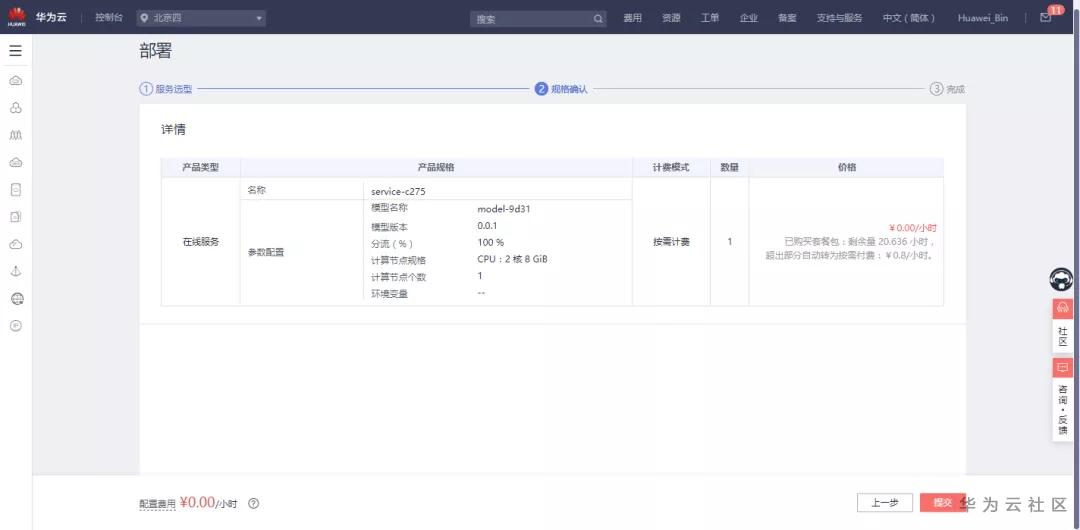Open the 企业 menu
This screenshot has width=1080, height=530.
(x=749, y=19)
